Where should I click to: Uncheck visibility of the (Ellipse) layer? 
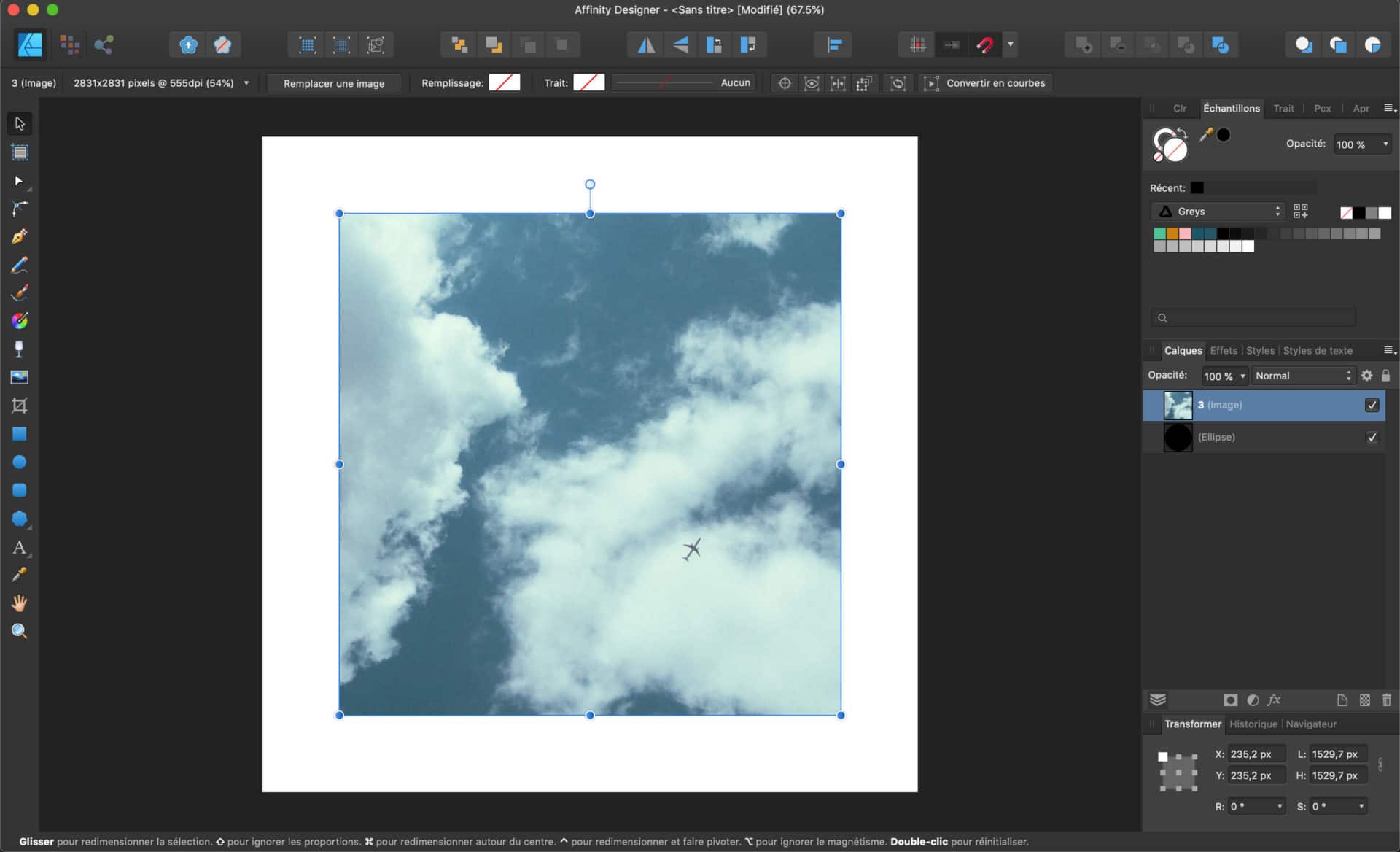point(1372,437)
